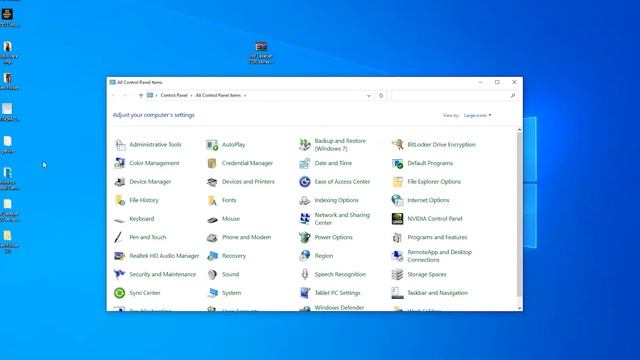Click the Refresh button beside address bar

click(x=381, y=96)
